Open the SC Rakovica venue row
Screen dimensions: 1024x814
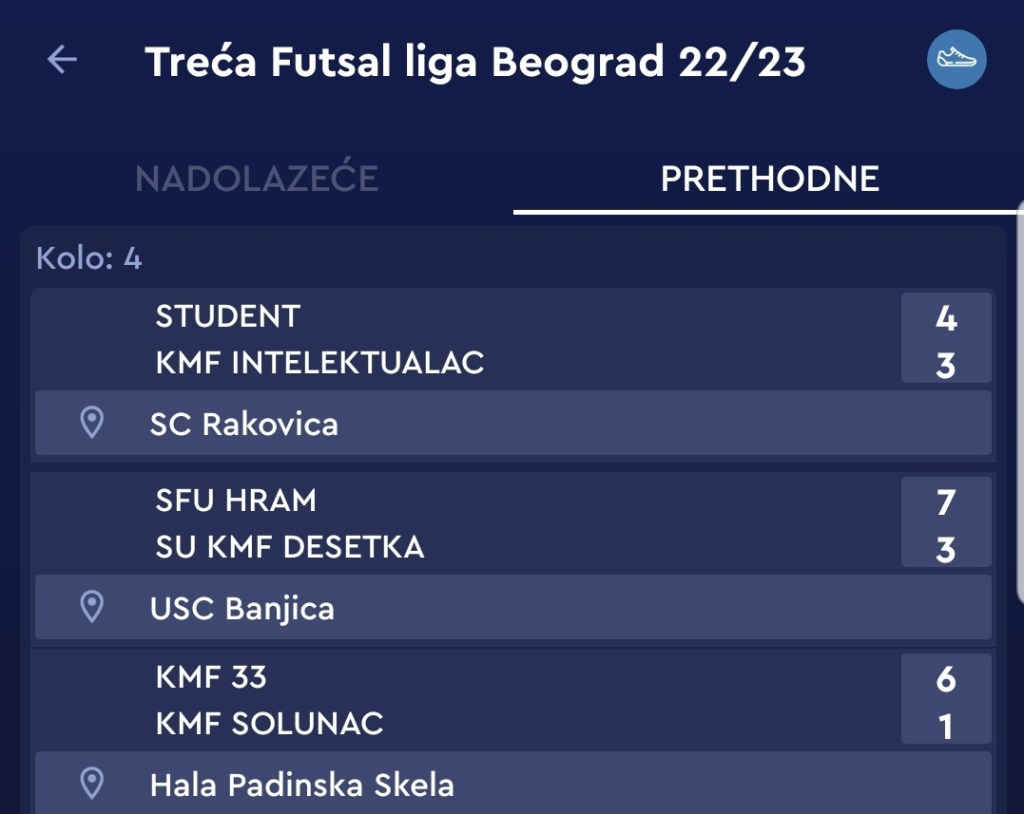point(513,423)
